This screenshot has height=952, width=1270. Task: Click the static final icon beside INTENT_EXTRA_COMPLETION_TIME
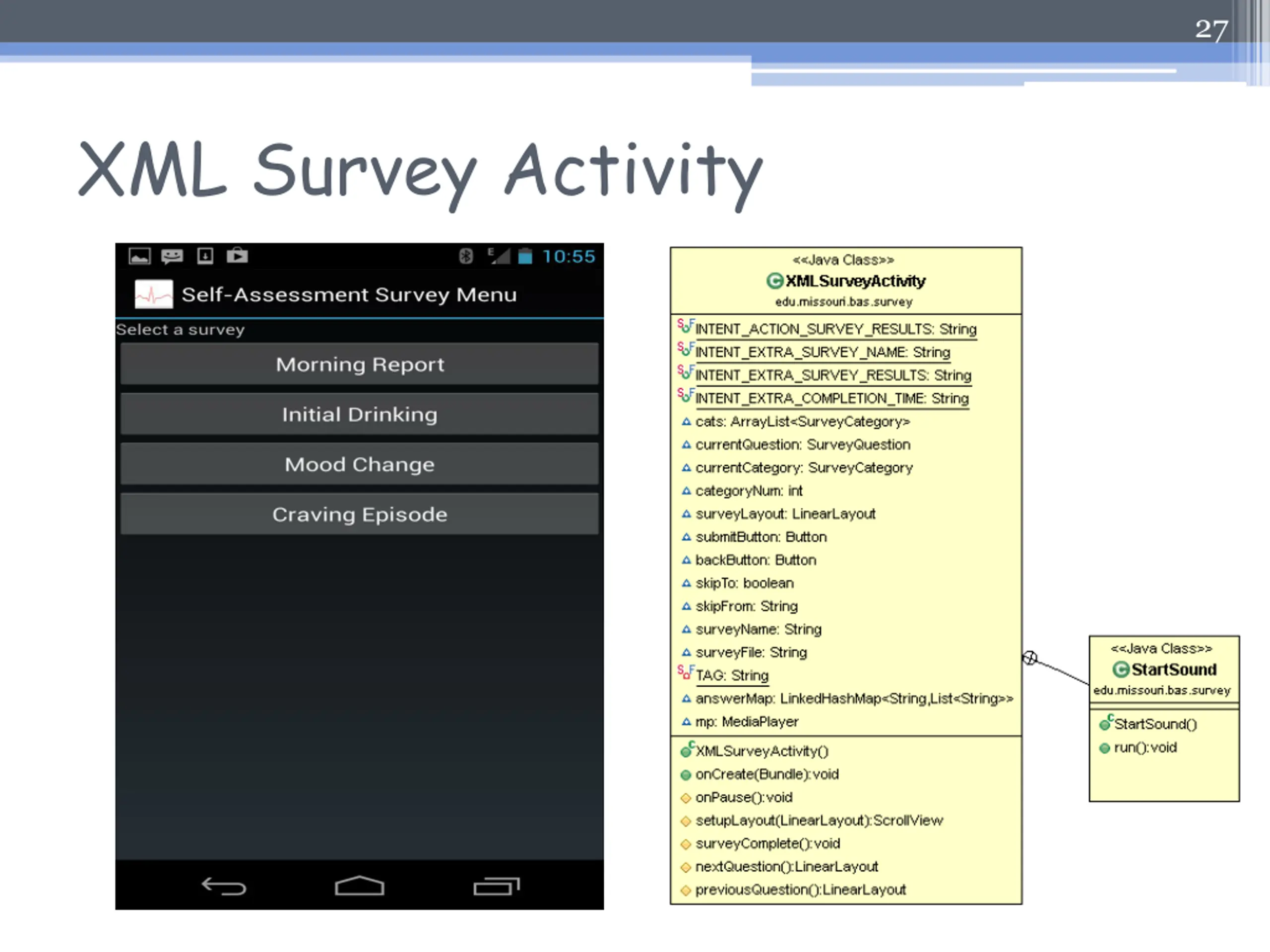686,396
